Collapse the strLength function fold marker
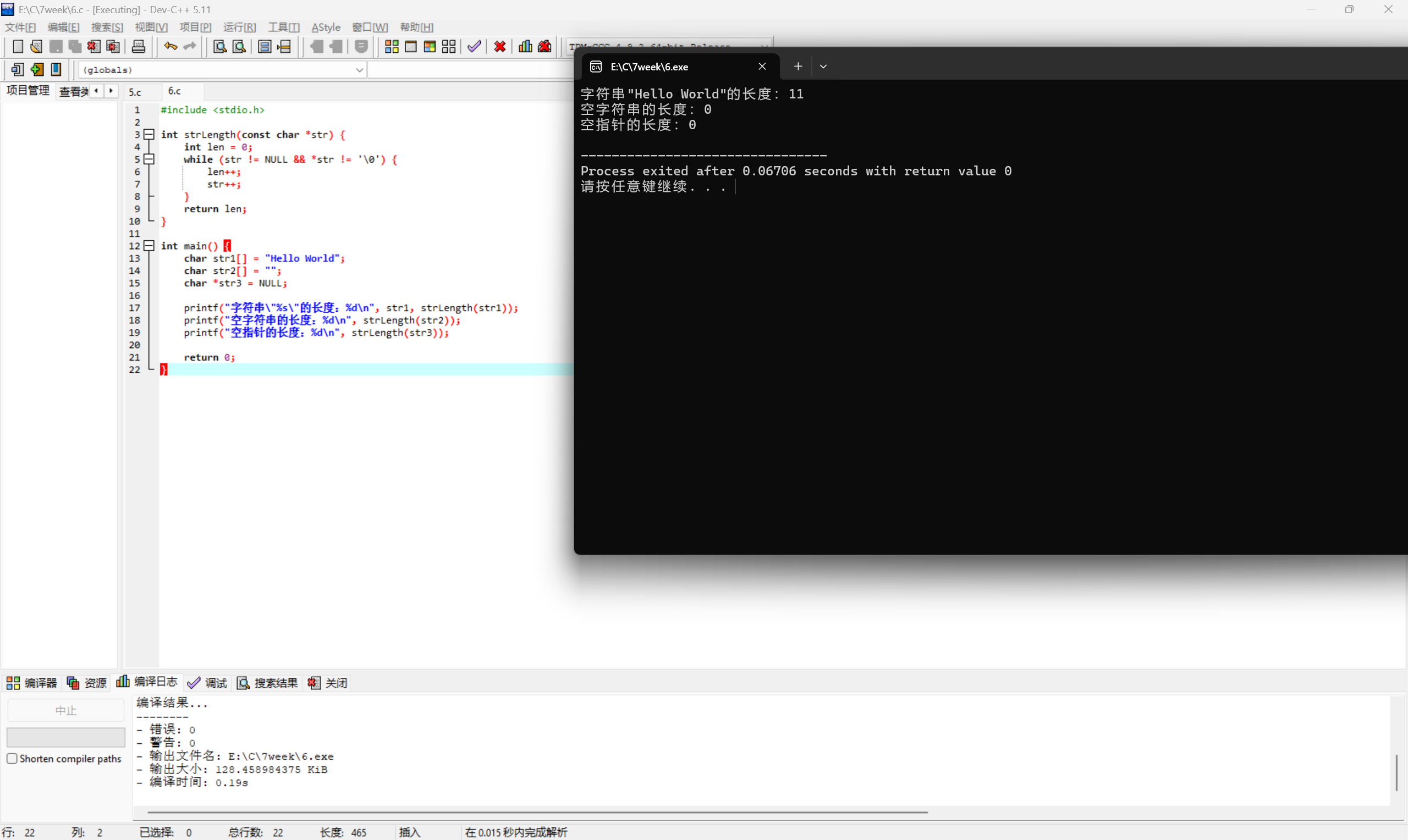Viewport: 1408px width, 840px height. pyautogui.click(x=149, y=135)
